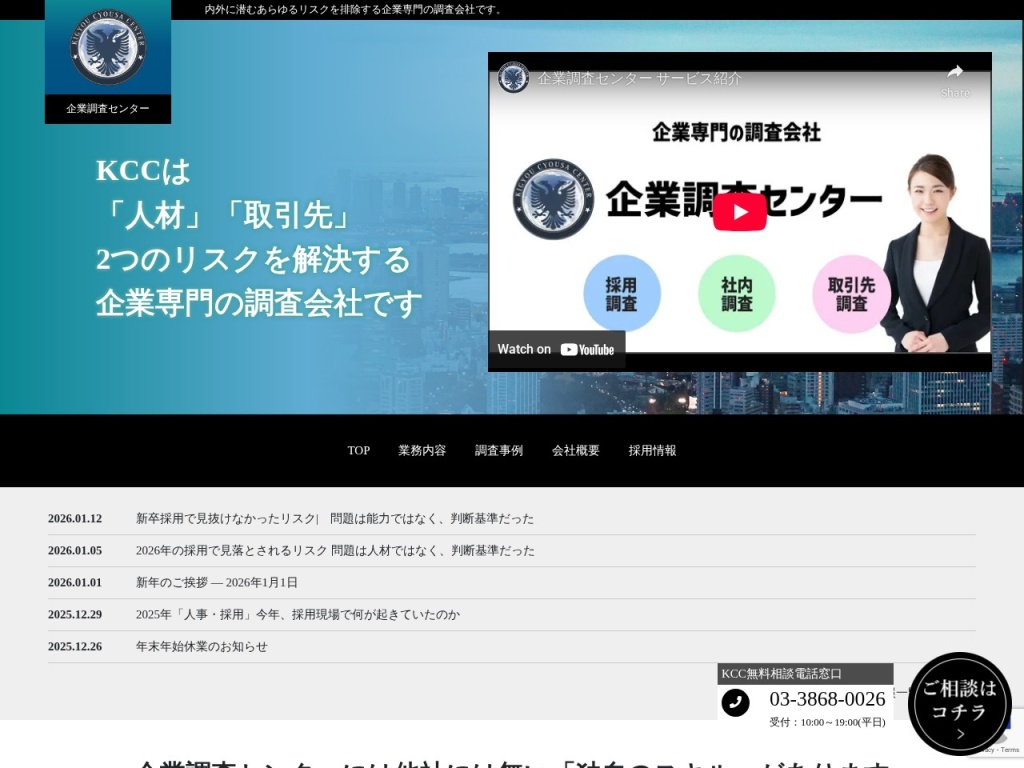Select 採用情報 in navigation bar
Viewport: 1024px width, 768px height.
652,451
